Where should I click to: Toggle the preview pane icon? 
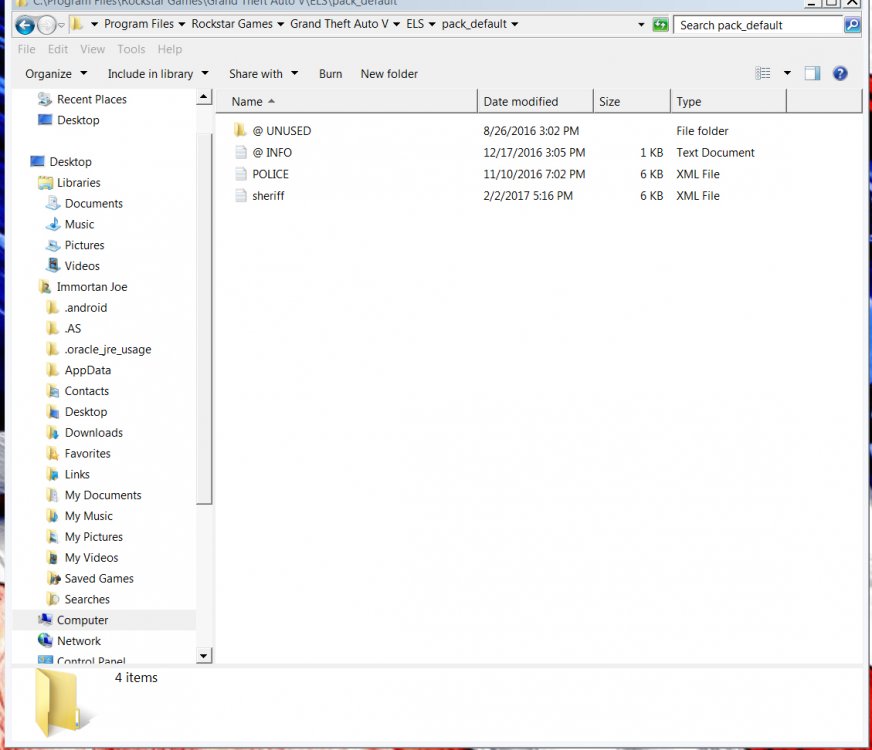[x=812, y=73]
